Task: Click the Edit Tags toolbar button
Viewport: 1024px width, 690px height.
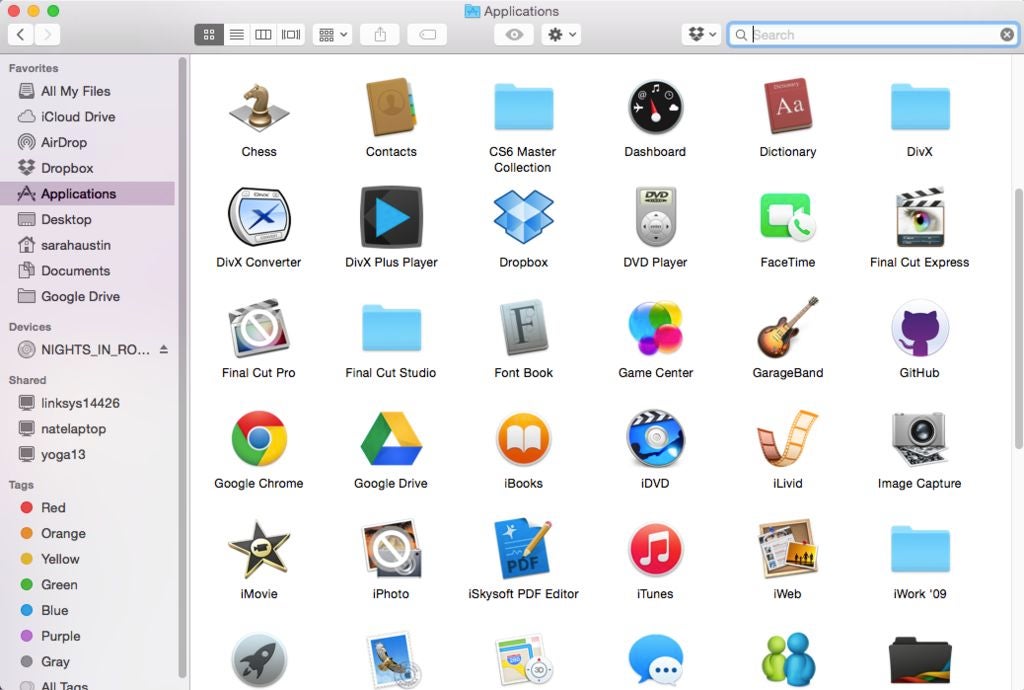Action: (427, 35)
